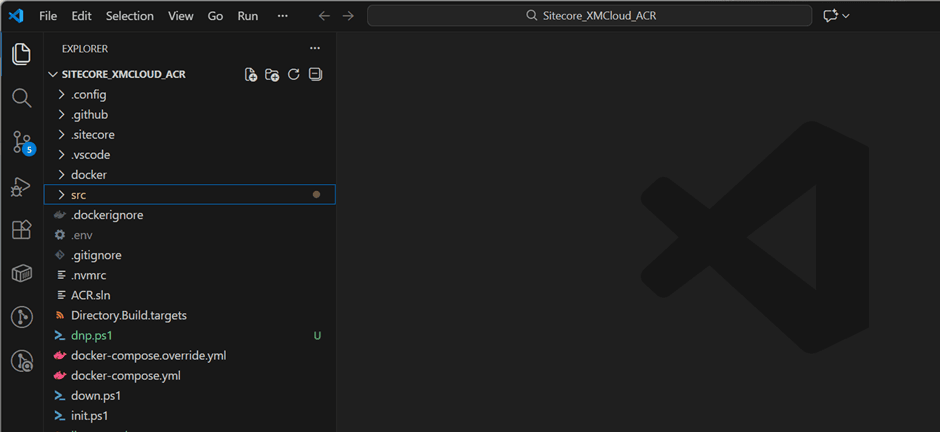The width and height of the screenshot is (940, 432).
Task: Open the File menu
Action: click(x=48, y=16)
